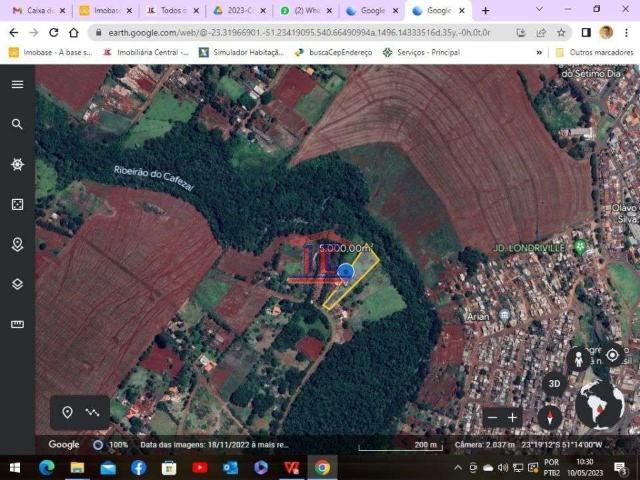Click the mini globe overview
Screen dimensions: 640x480
click(x=600, y=405)
